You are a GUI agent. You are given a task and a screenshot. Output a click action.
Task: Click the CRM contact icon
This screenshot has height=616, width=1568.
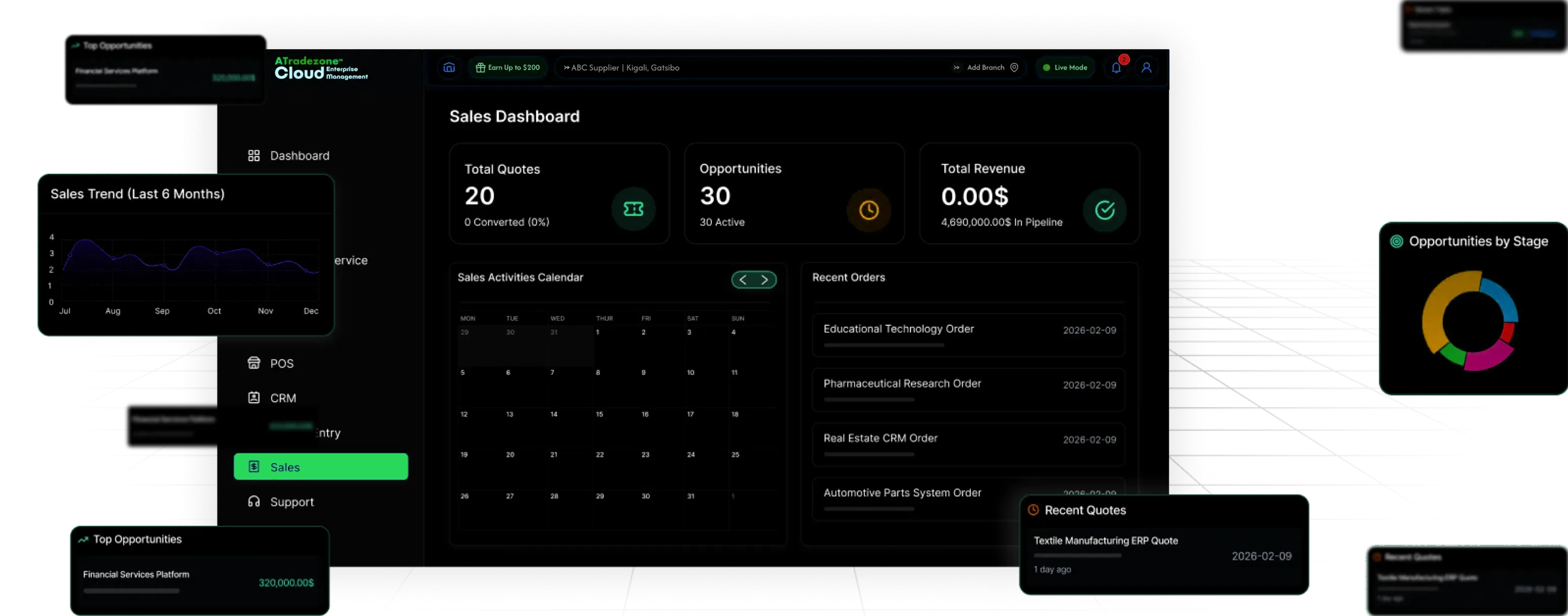[x=254, y=398]
